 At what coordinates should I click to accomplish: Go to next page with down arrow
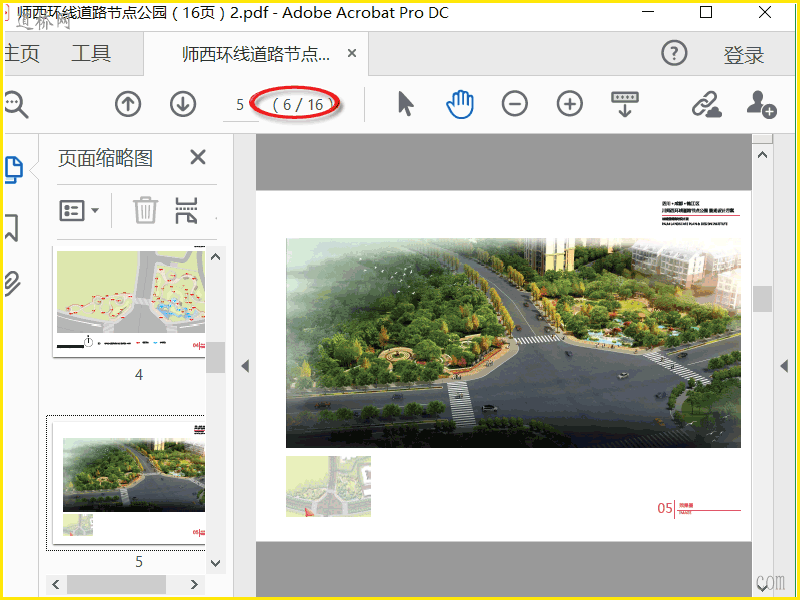click(183, 104)
